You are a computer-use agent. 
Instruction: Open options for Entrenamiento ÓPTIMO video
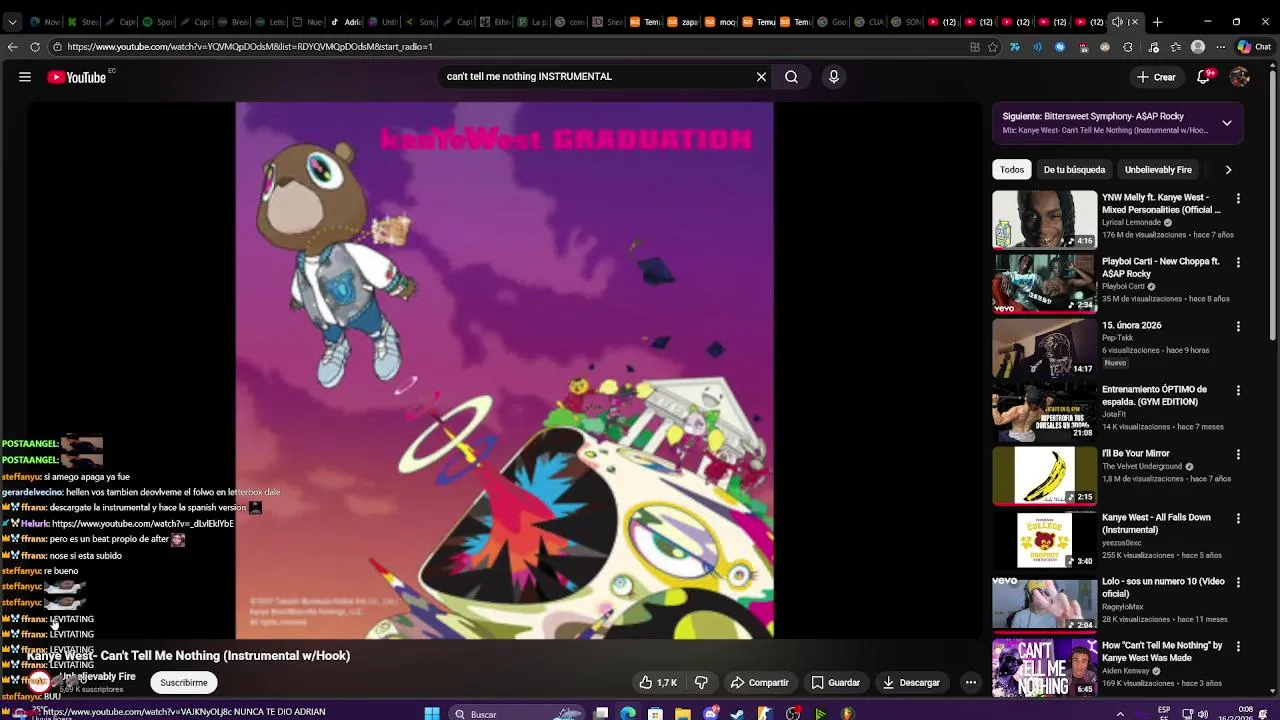pos(1238,391)
